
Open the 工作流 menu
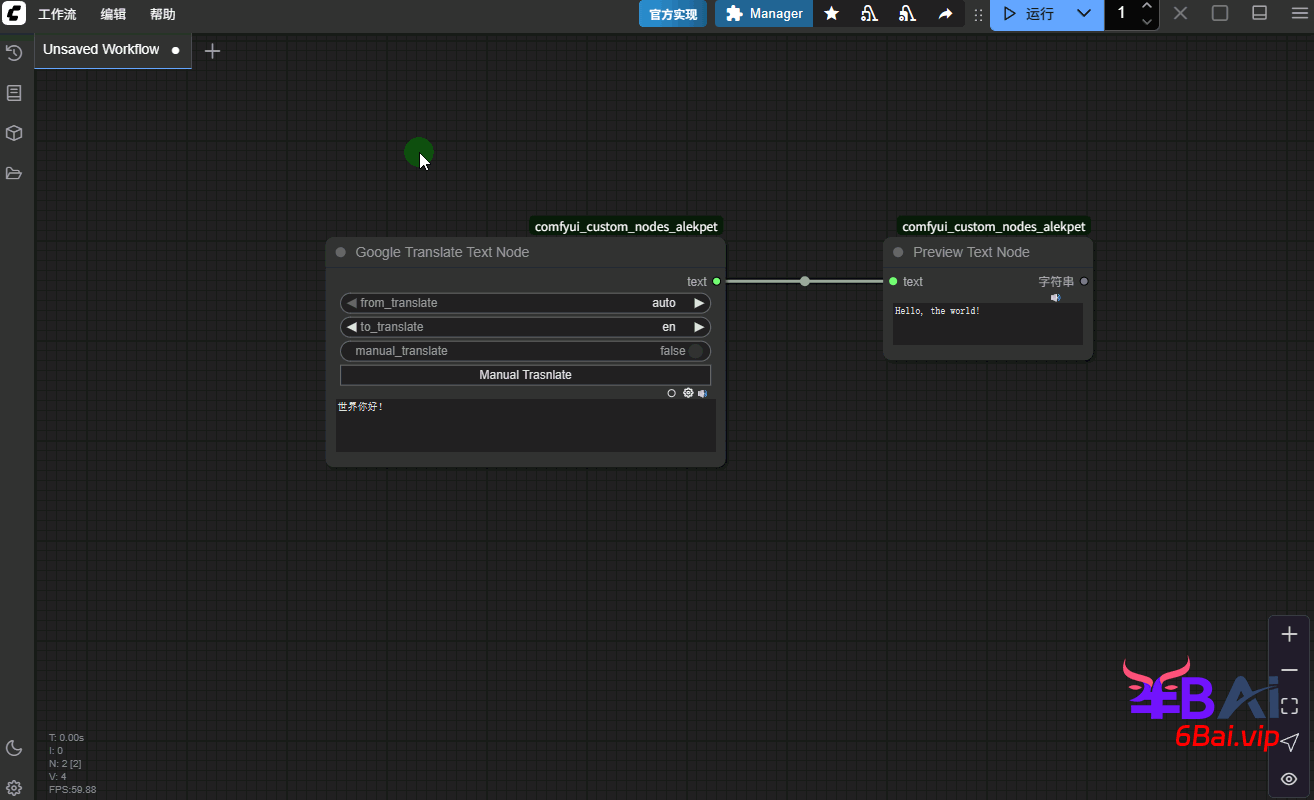[57, 14]
